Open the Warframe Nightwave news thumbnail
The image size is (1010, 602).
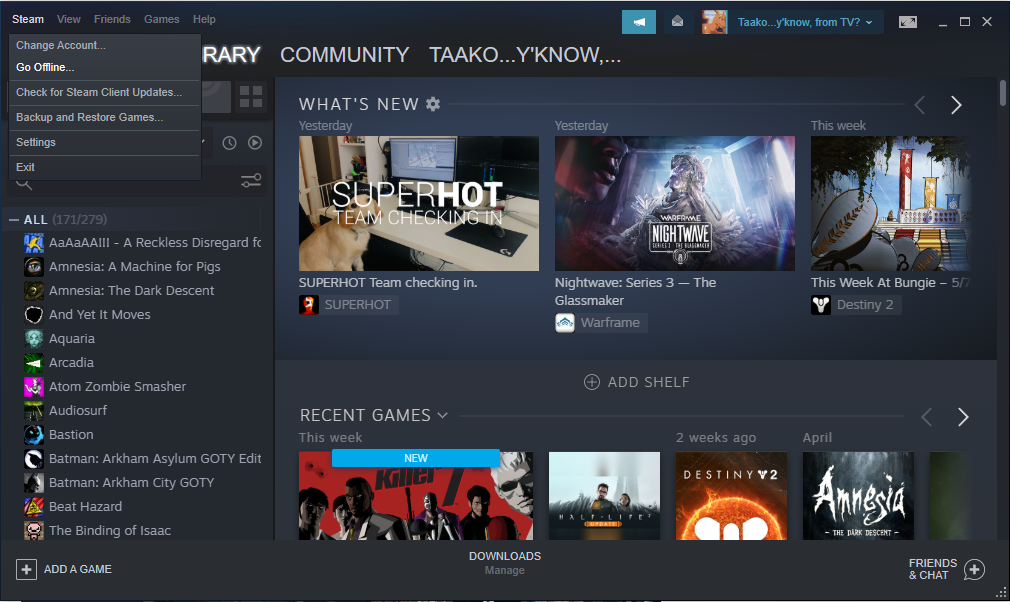click(674, 203)
